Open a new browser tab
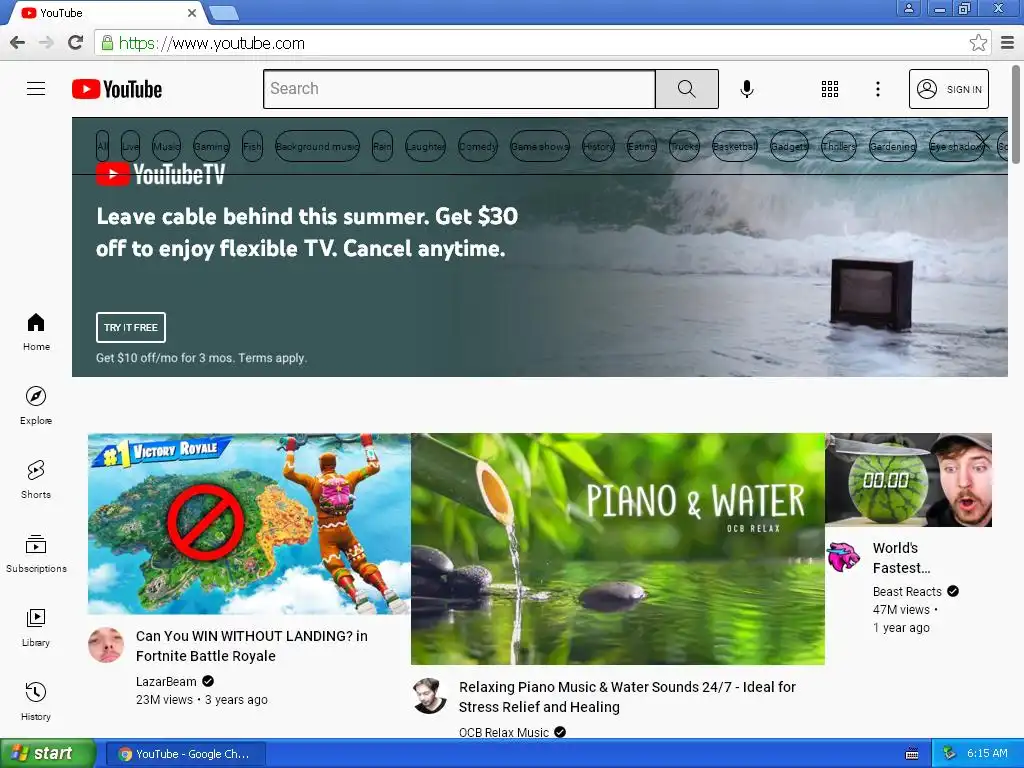 [224, 12]
